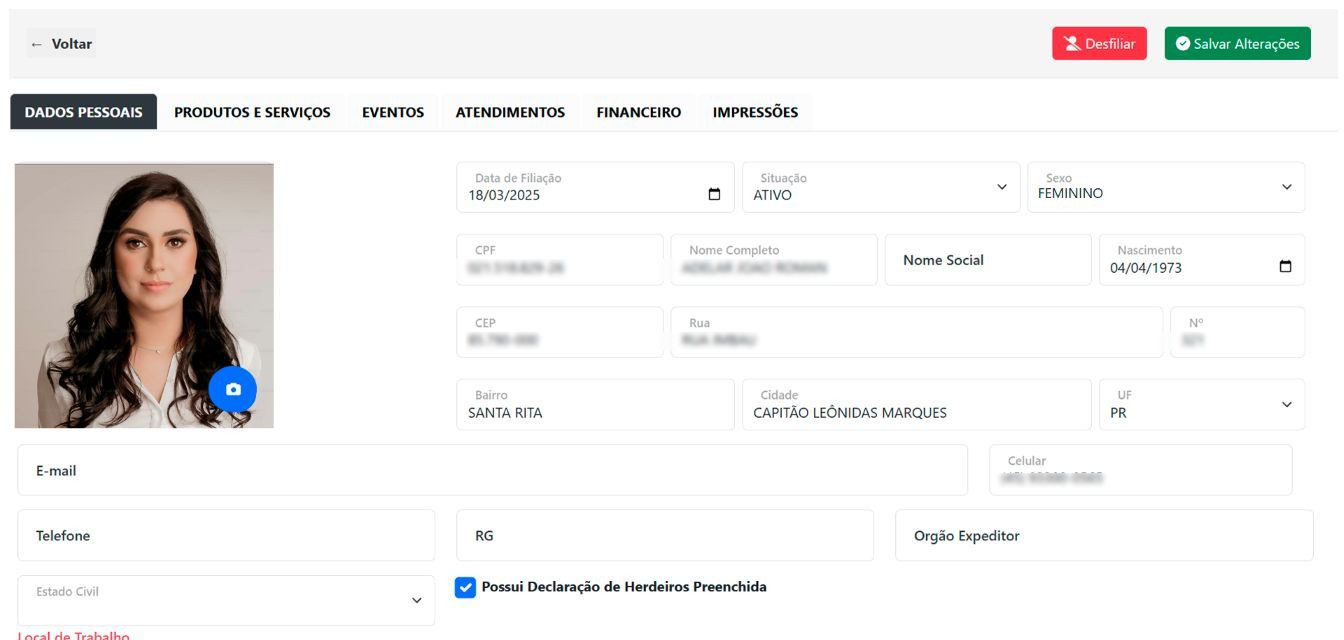1344x640 pixels.
Task: Switch to the PRODUTOS E SERVIÇOS tab
Action: pos(253,112)
